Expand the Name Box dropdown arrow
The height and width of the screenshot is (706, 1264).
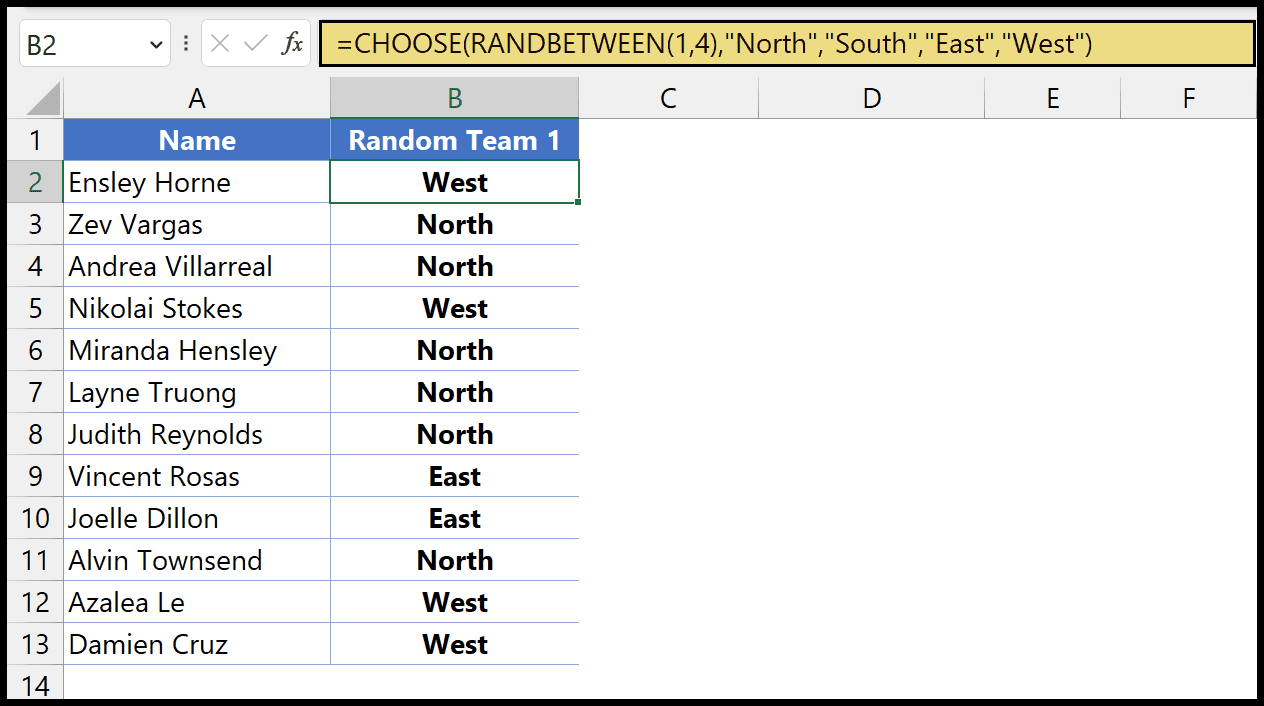point(155,45)
